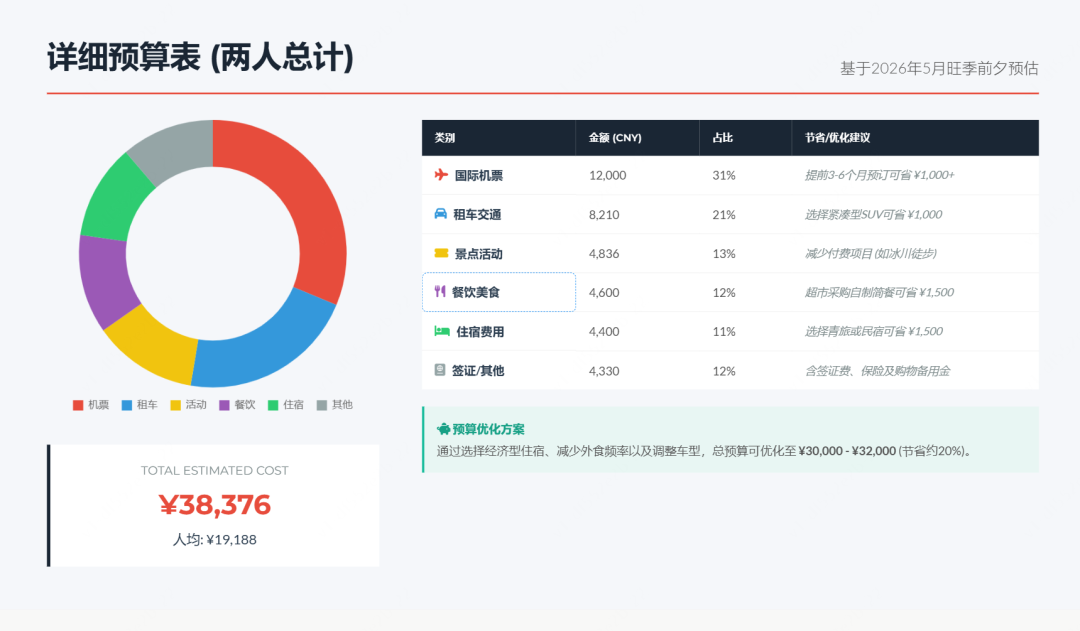Toggle the 机票 legend entry below the chart
Screen dimensions: 1080x631
pyautogui.click(x=91, y=405)
